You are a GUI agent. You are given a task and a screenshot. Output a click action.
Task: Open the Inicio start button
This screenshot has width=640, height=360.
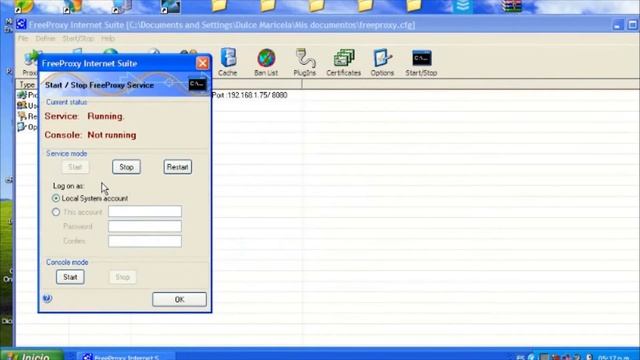[x=32, y=356]
